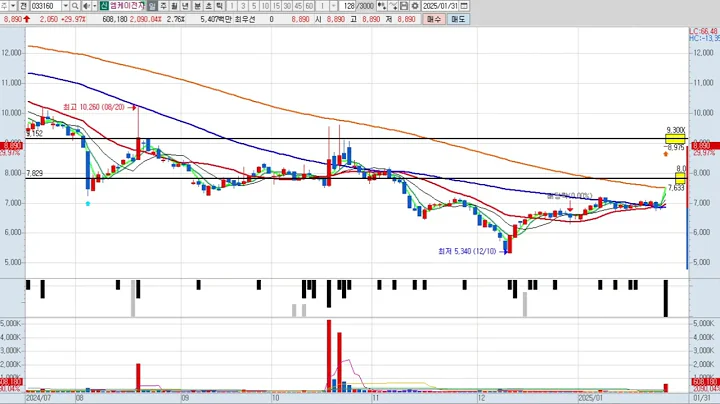Select the 15 interval button
This screenshot has height=404, width=720.
pos(276,6)
